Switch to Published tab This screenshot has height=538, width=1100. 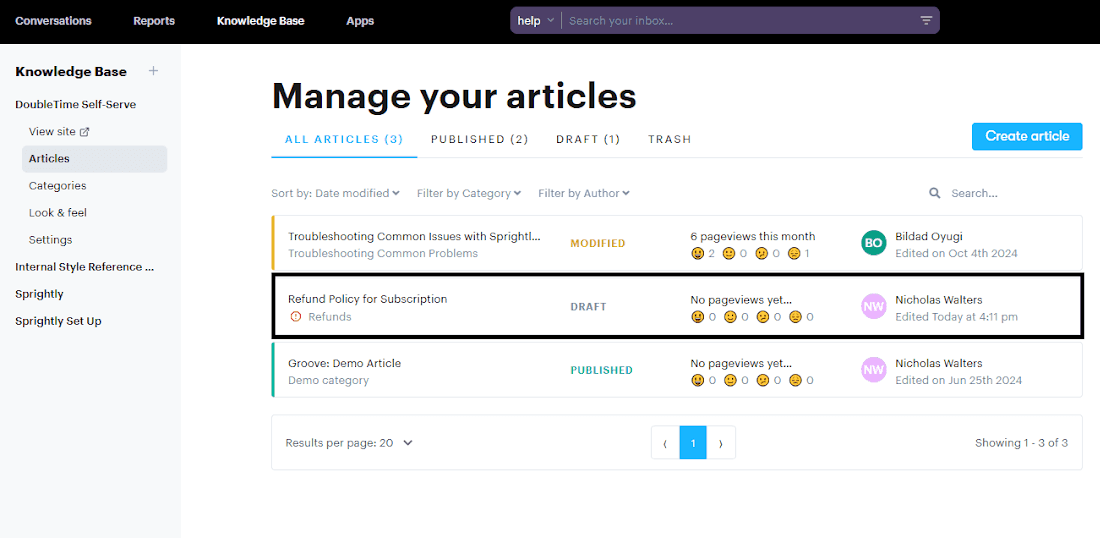coord(480,139)
